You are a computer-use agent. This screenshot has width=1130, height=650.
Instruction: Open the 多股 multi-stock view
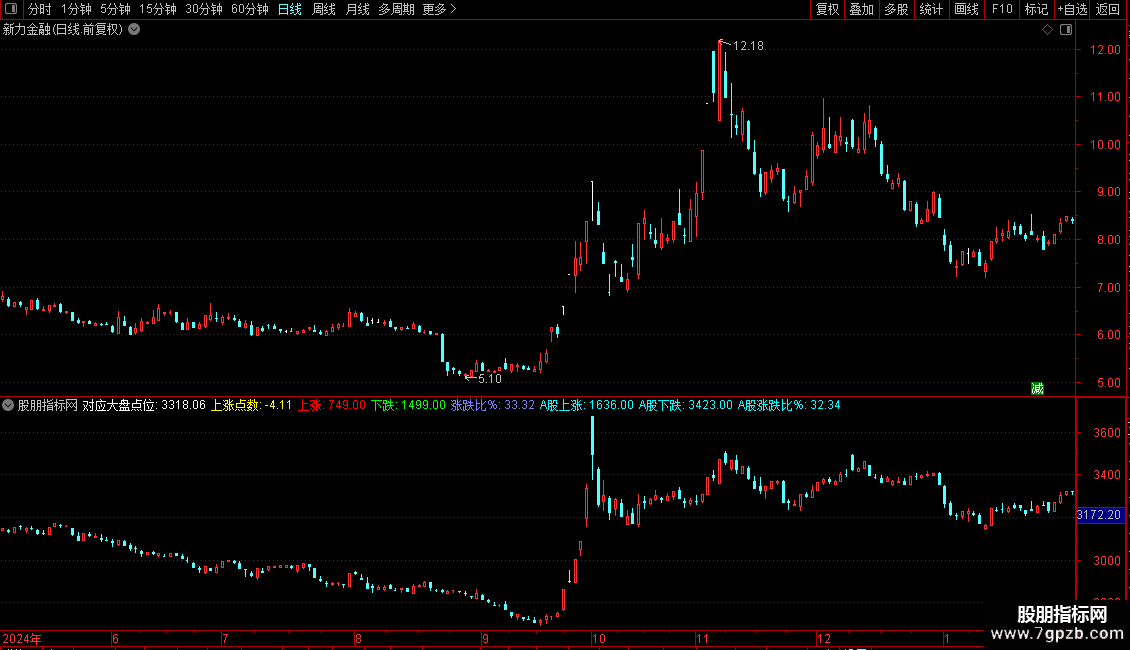(896, 9)
